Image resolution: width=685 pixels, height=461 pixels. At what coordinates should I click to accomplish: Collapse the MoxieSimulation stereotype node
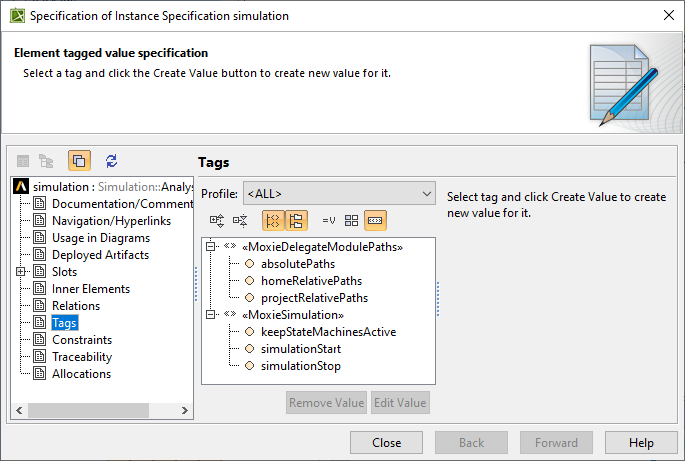(210, 315)
